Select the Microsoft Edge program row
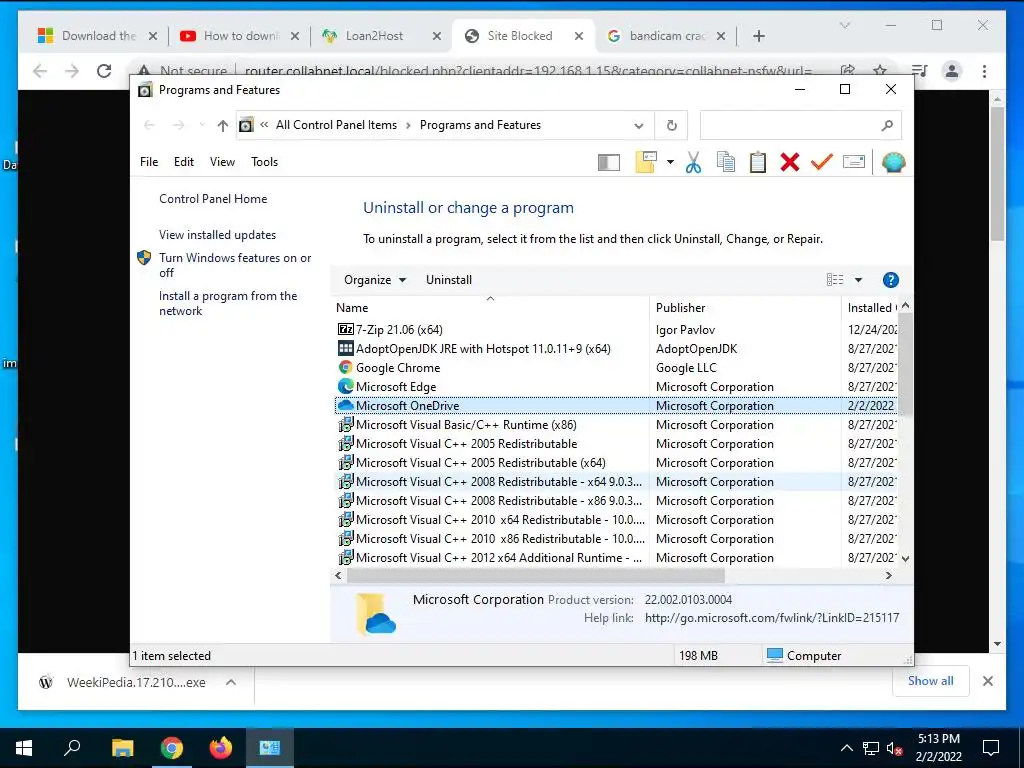Viewport: 1024px width, 768px height. coord(616,387)
